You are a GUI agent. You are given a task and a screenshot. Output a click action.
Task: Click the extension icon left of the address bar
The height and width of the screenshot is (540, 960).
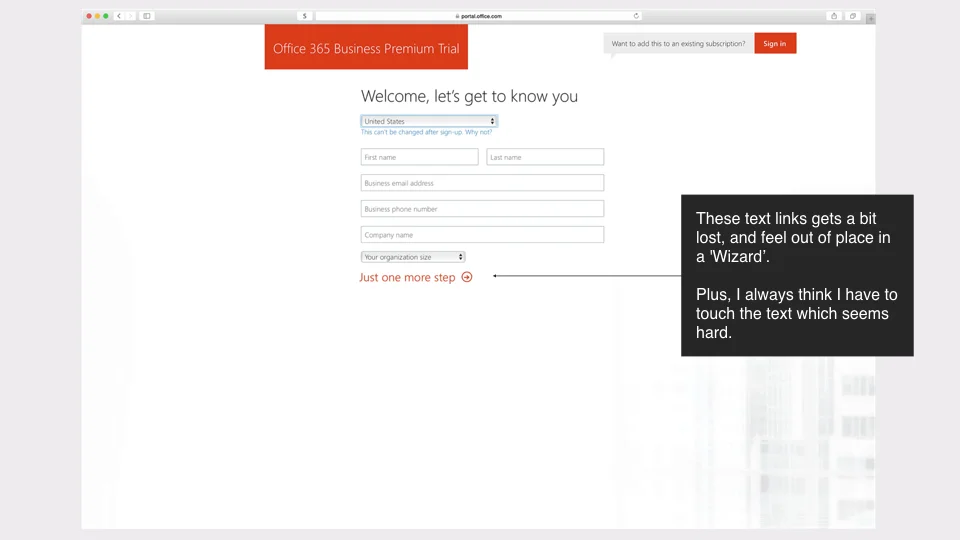pos(304,16)
